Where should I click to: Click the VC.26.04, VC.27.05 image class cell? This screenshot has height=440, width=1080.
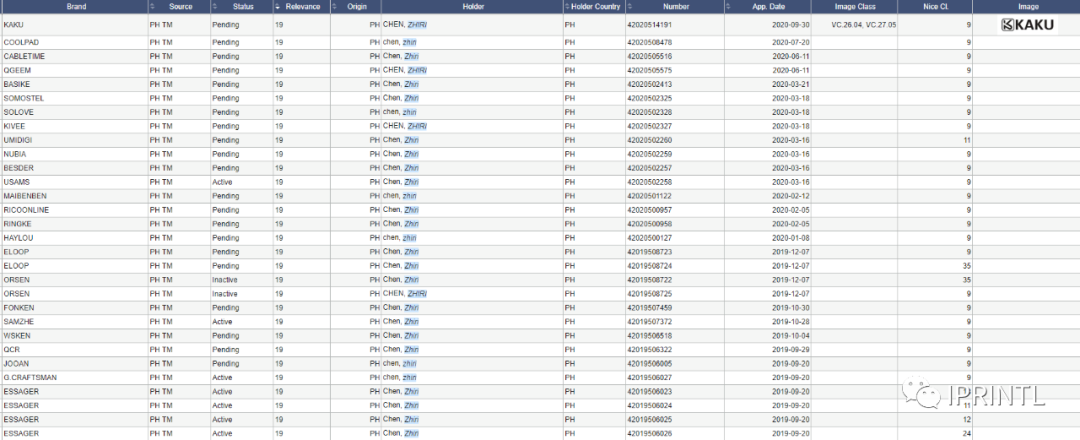(864, 25)
